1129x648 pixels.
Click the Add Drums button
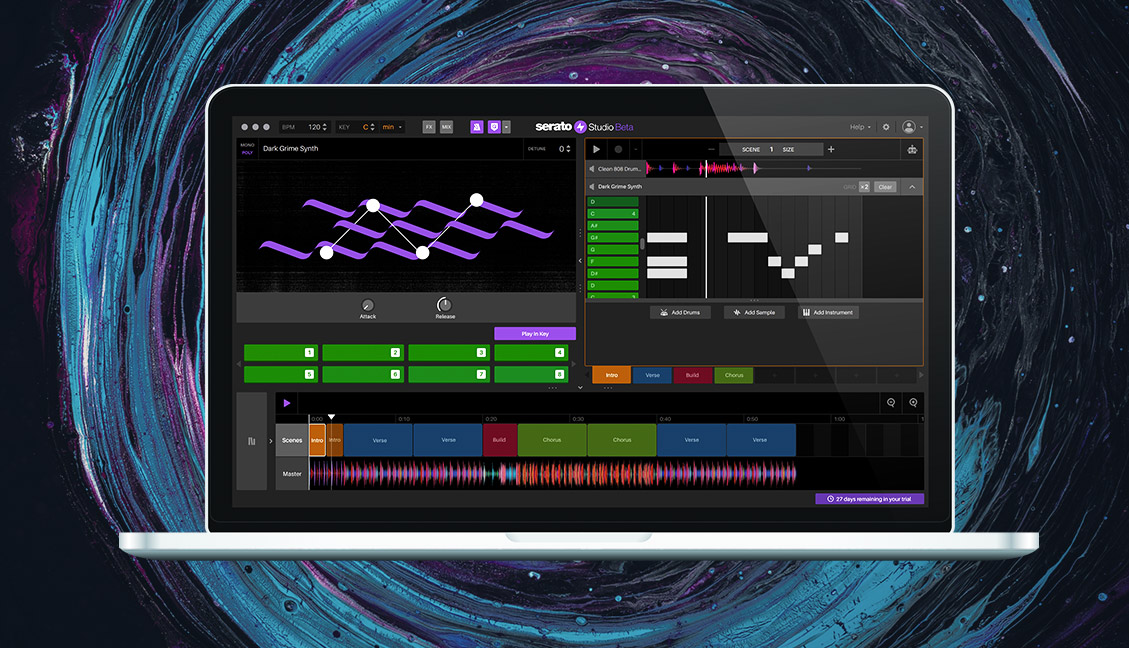pos(680,312)
